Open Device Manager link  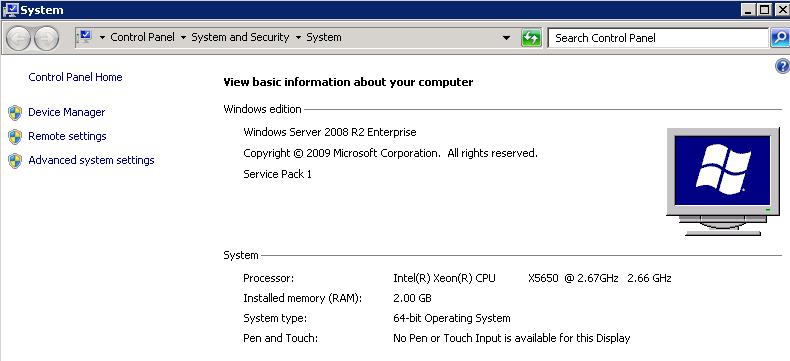tap(67, 112)
